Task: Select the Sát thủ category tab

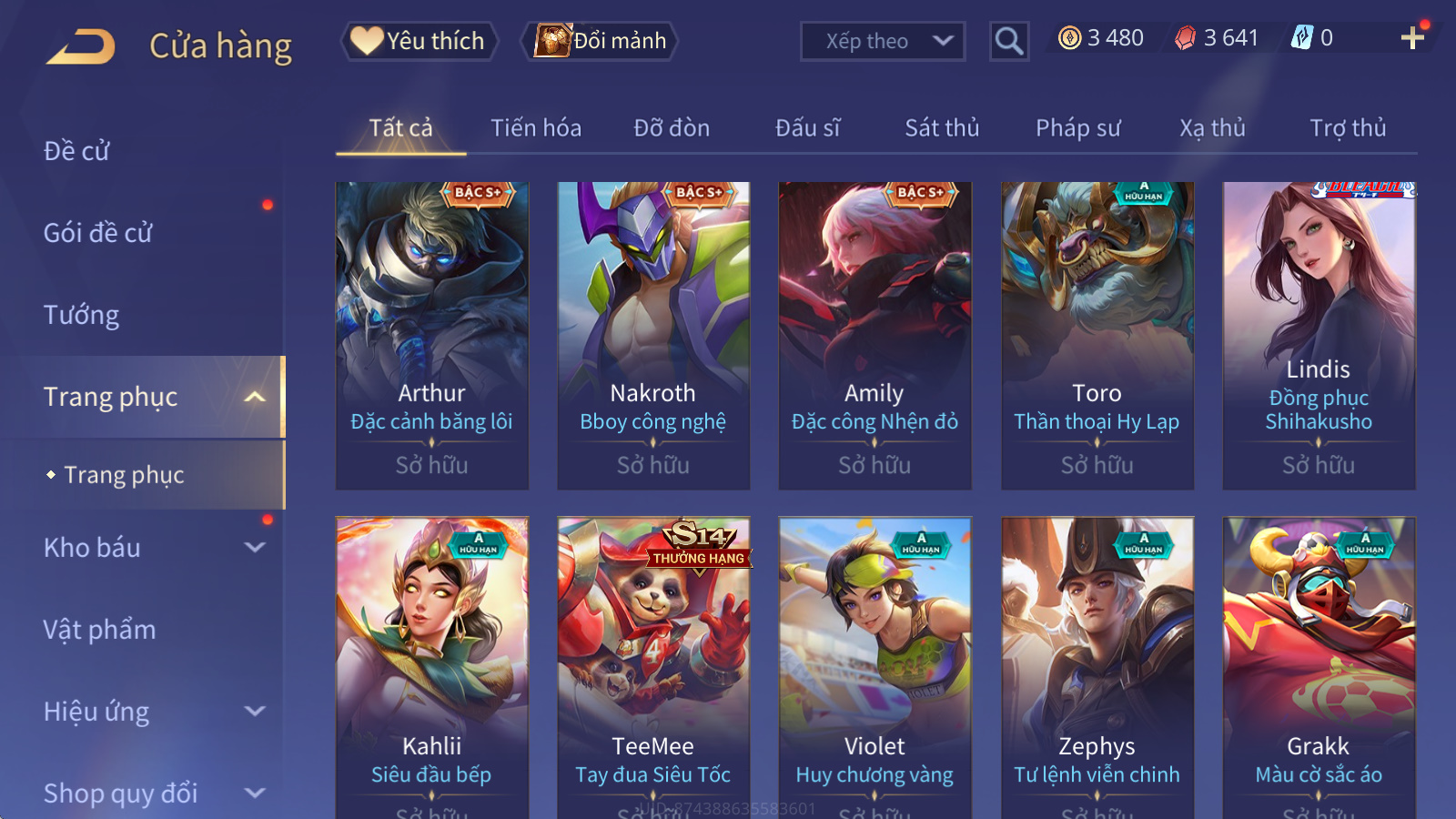Action: click(942, 128)
